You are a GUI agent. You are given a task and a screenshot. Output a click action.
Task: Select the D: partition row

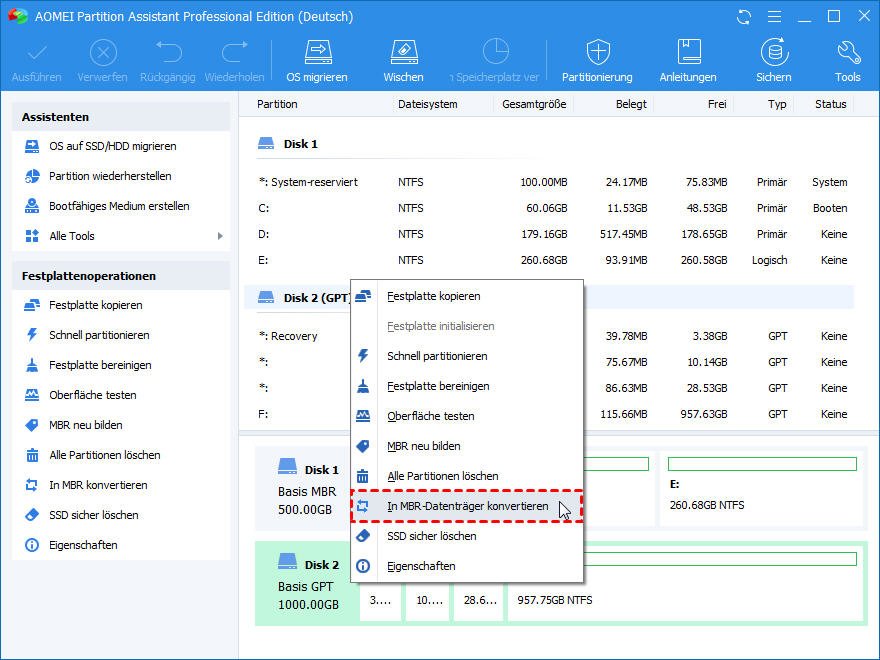tap(549, 234)
